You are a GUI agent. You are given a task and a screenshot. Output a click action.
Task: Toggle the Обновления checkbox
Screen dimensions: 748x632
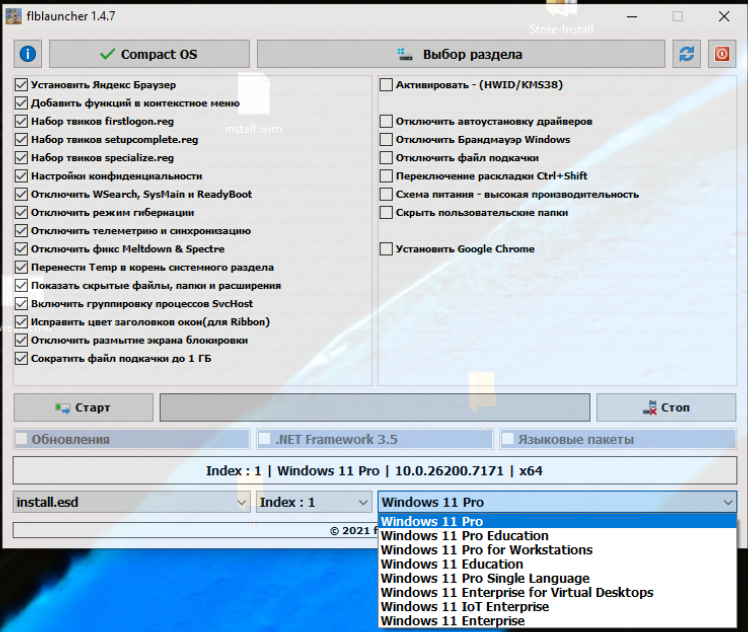tap(21, 439)
